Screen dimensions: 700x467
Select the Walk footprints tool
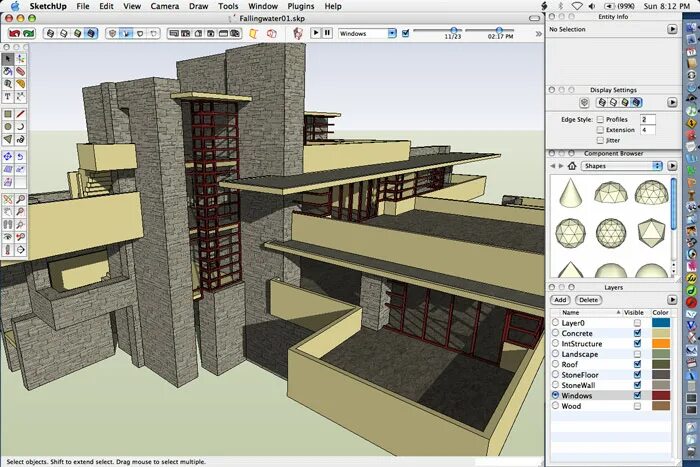[8, 225]
